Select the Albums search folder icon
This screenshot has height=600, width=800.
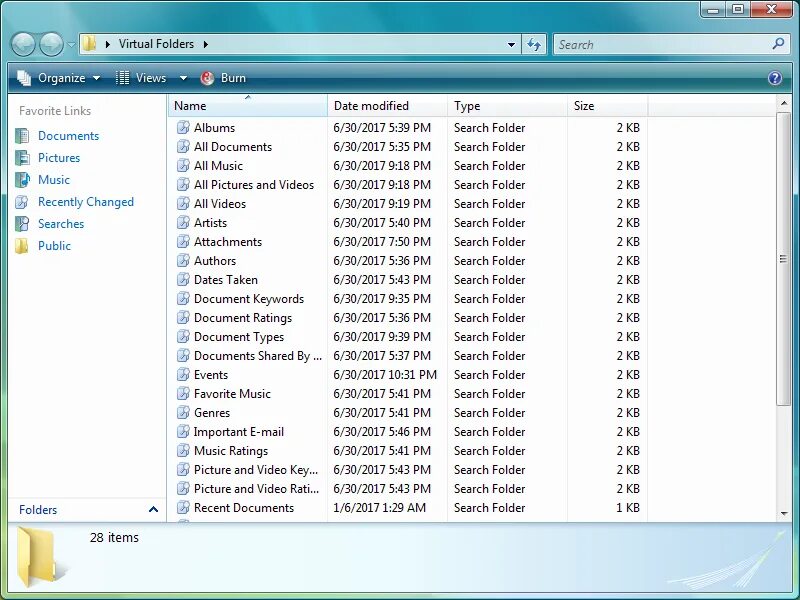183,128
